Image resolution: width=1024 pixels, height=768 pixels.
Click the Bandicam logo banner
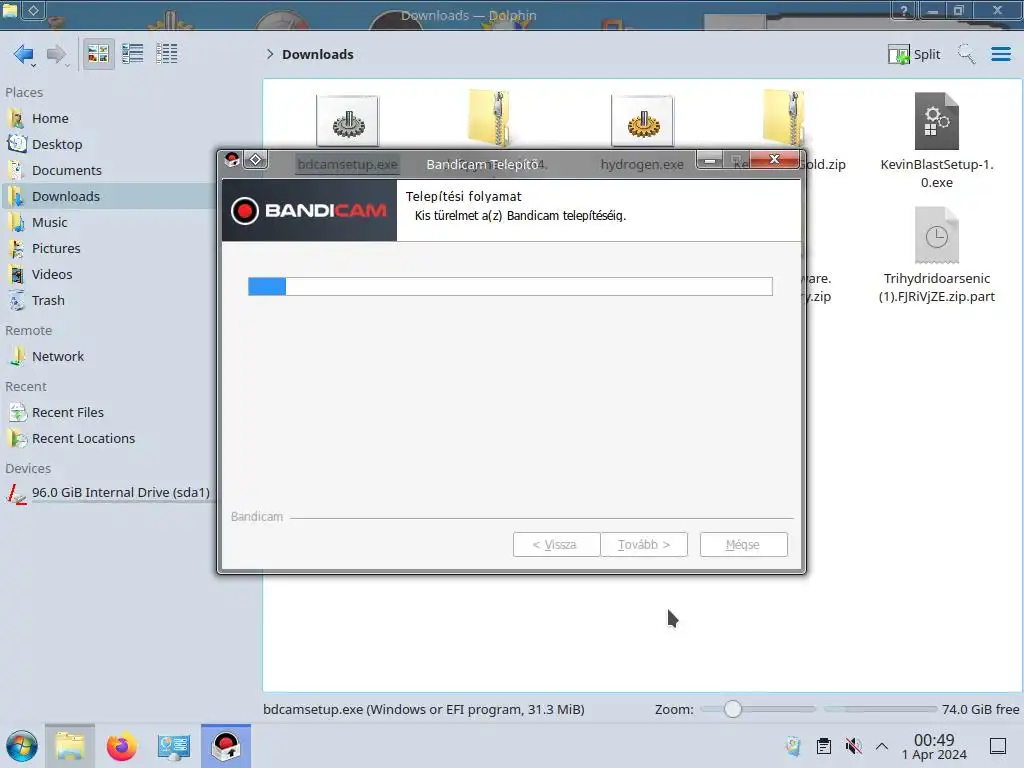tap(309, 210)
